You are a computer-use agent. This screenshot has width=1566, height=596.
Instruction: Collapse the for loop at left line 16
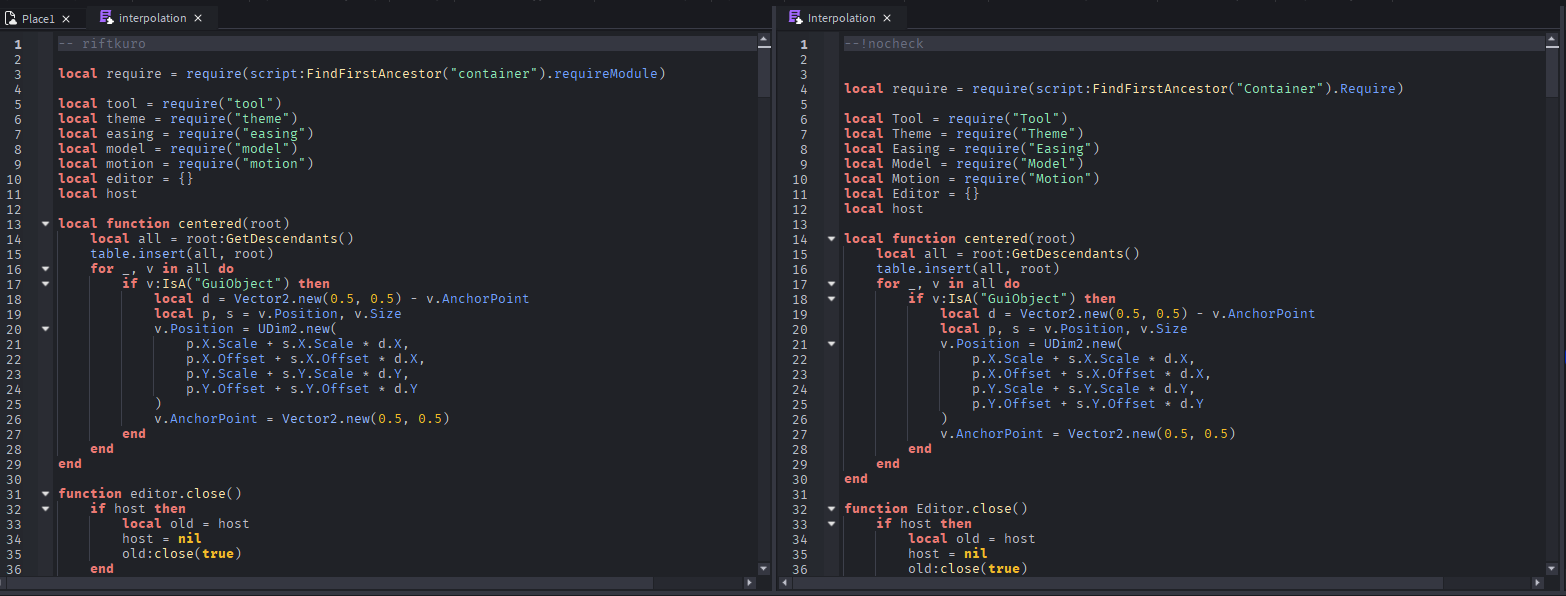(45, 269)
